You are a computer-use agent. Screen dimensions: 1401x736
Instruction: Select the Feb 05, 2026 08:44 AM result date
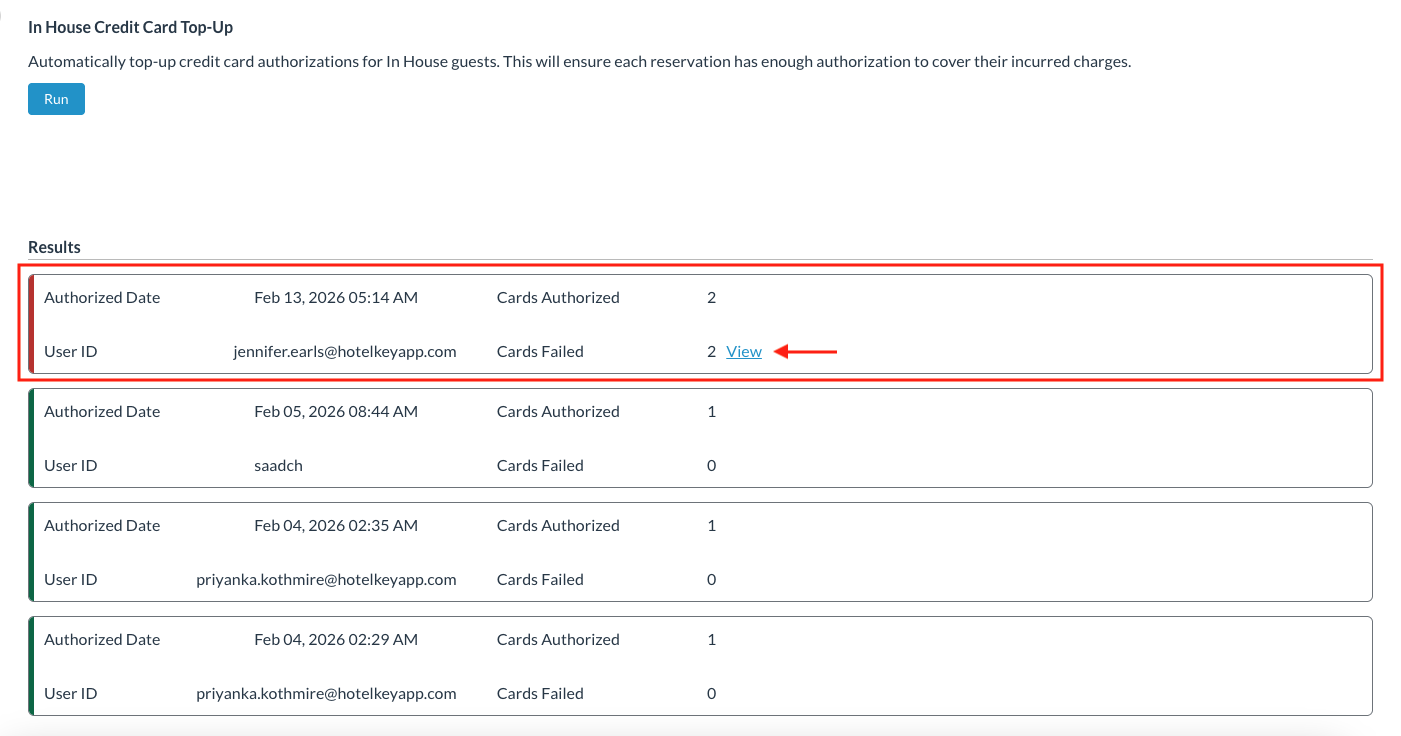[x=336, y=412]
